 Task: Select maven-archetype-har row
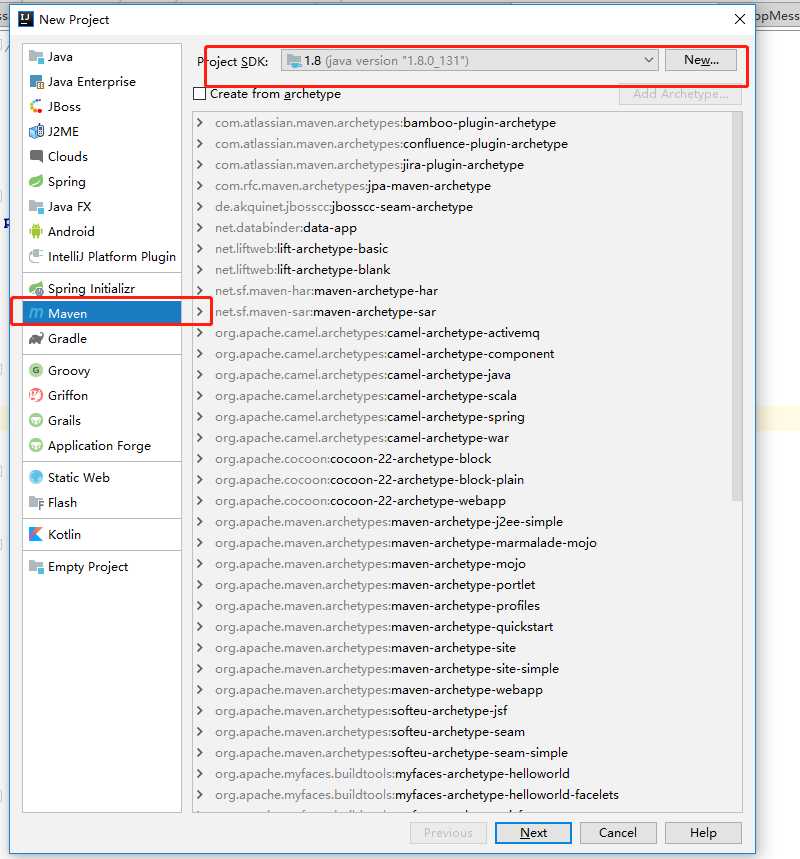pos(463,291)
